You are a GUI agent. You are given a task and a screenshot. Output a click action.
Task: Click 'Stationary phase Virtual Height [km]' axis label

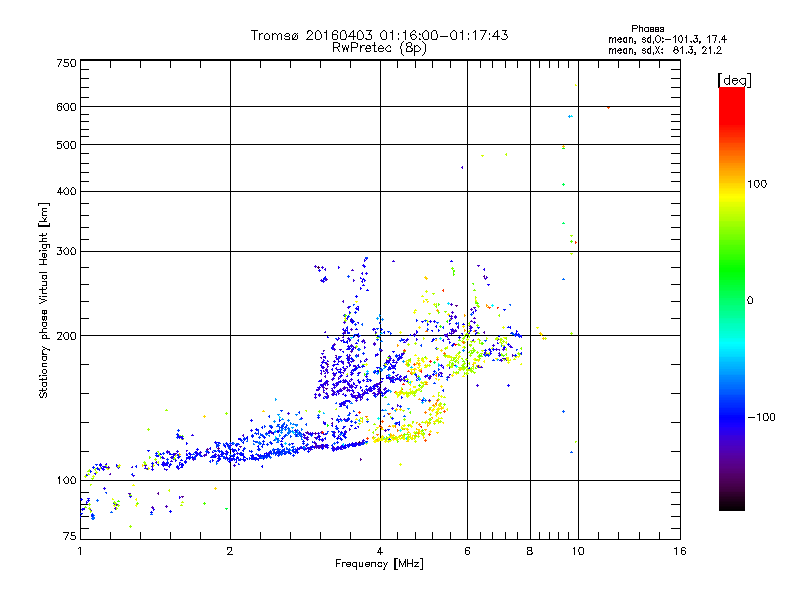pyautogui.click(x=44, y=301)
